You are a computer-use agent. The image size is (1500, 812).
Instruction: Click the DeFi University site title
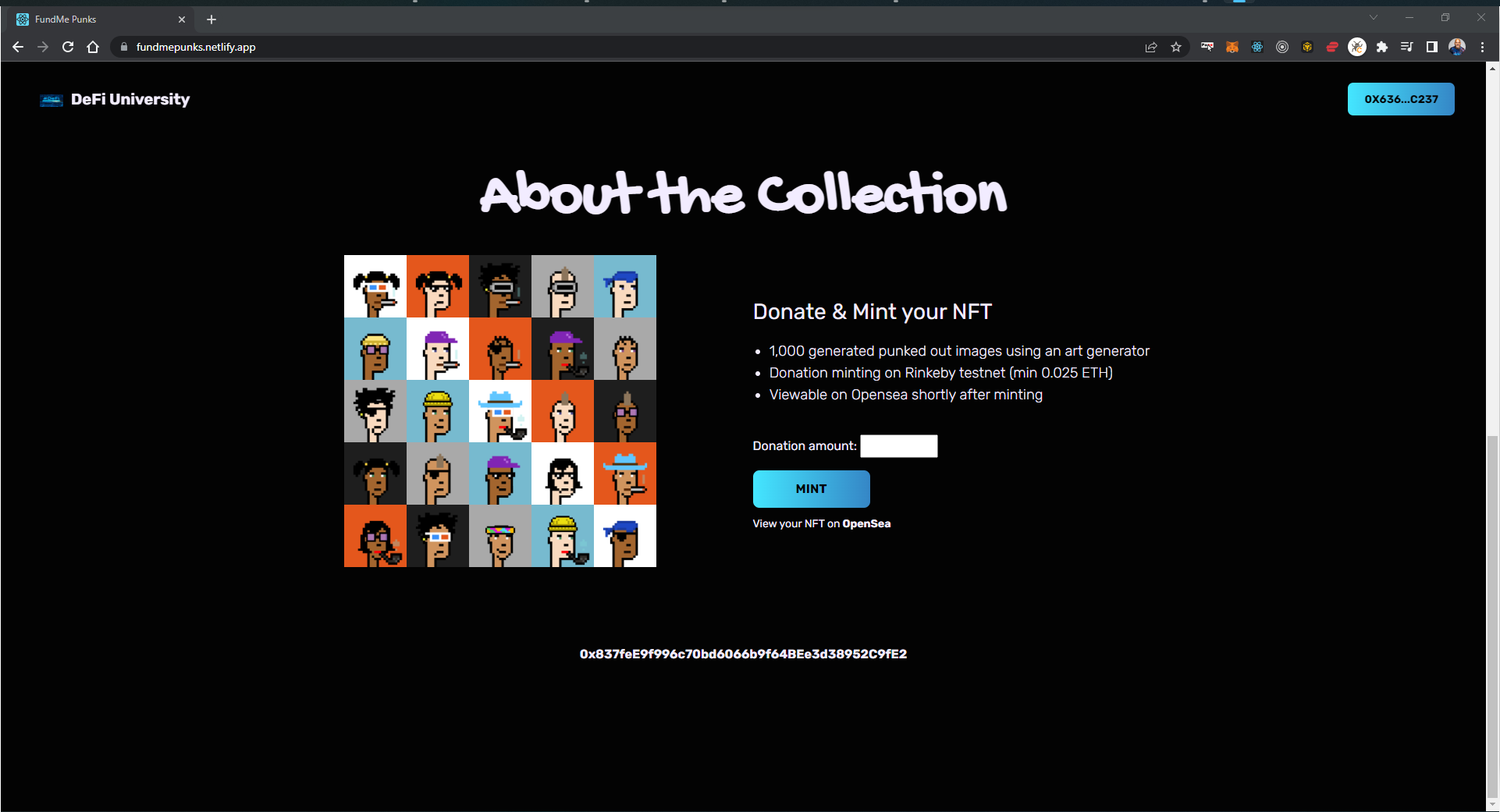pos(130,99)
